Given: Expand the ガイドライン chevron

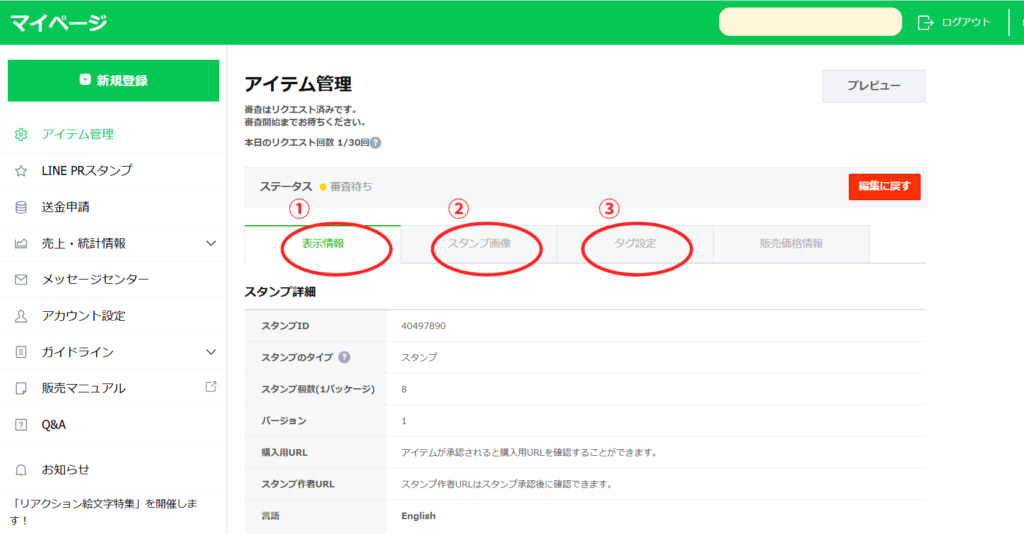Looking at the screenshot, I should tap(210, 352).
